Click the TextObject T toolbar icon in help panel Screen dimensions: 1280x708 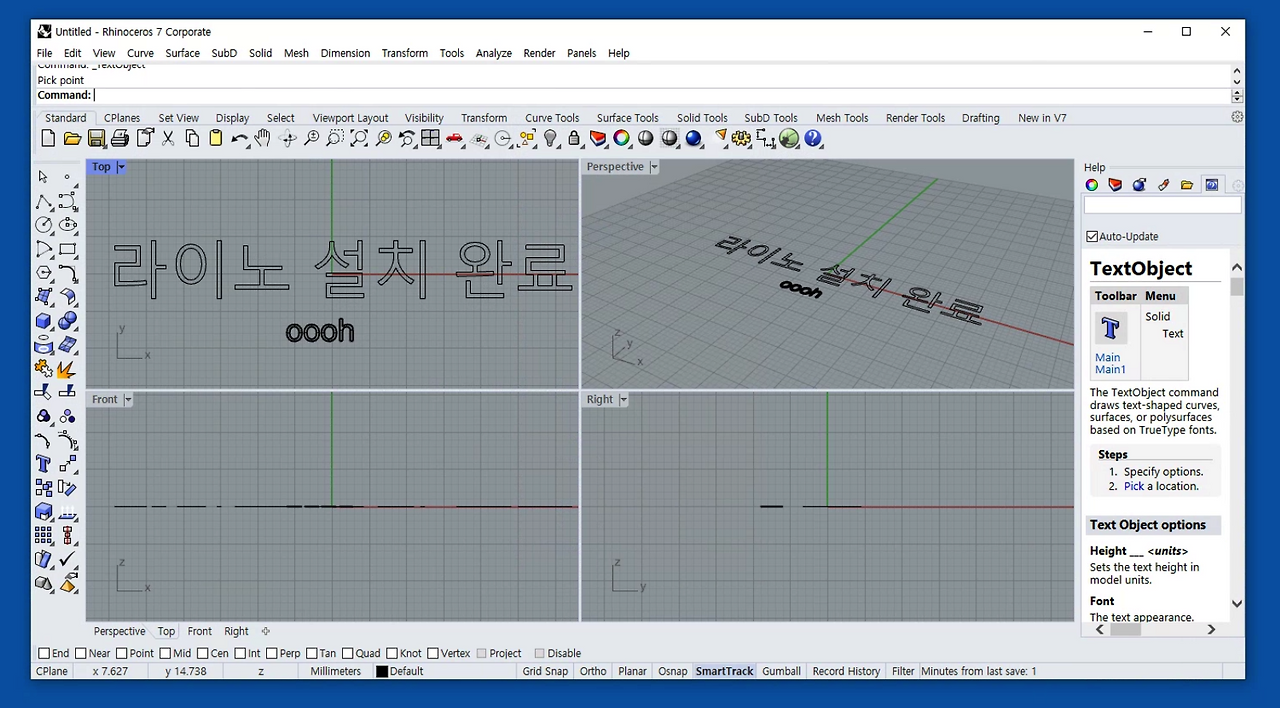[x=1110, y=328]
